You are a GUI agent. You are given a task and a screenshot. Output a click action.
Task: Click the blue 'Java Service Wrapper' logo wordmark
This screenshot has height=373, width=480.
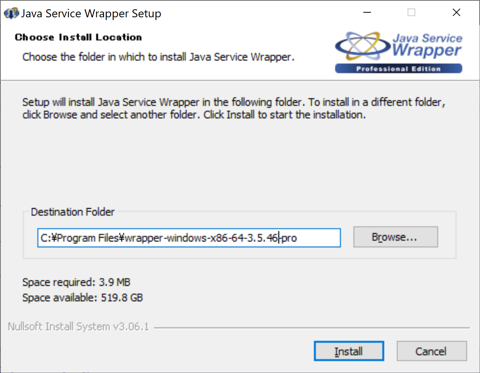pos(427,45)
